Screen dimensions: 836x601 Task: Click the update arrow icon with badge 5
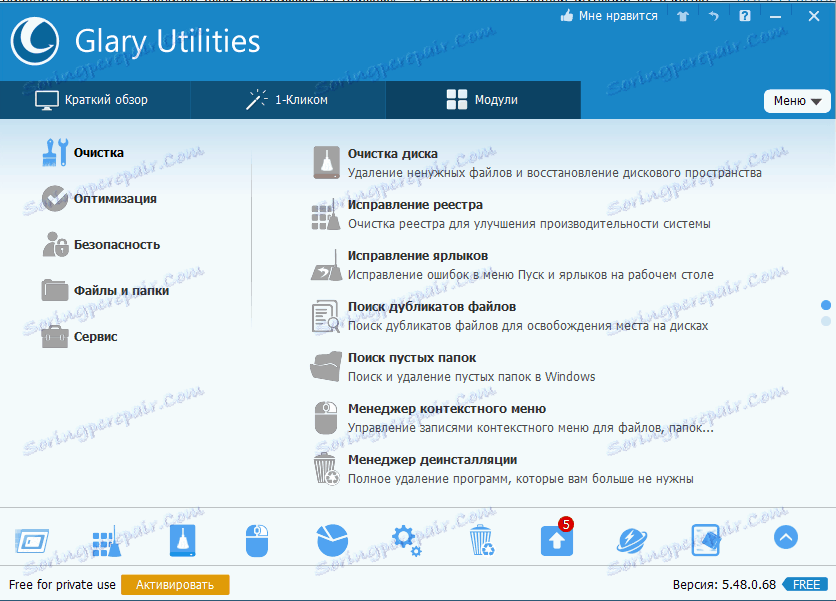click(556, 539)
